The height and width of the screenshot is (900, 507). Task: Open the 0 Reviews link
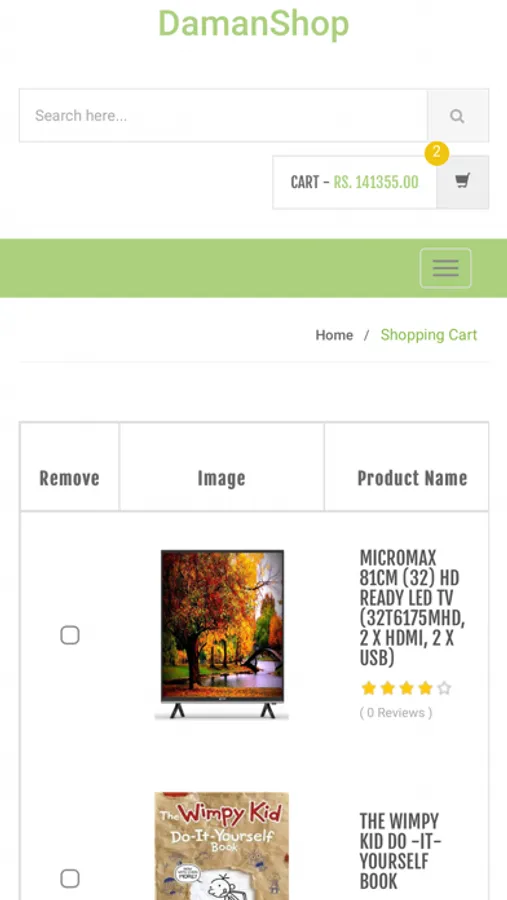(x=396, y=713)
